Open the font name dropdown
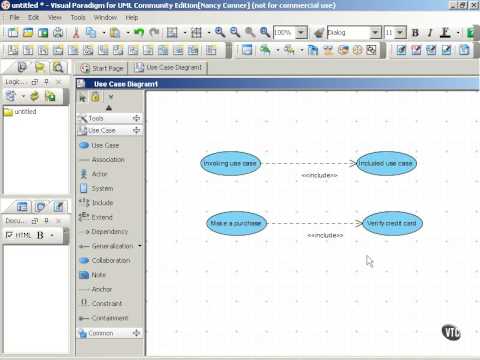The height and width of the screenshot is (360, 480). coord(375,33)
